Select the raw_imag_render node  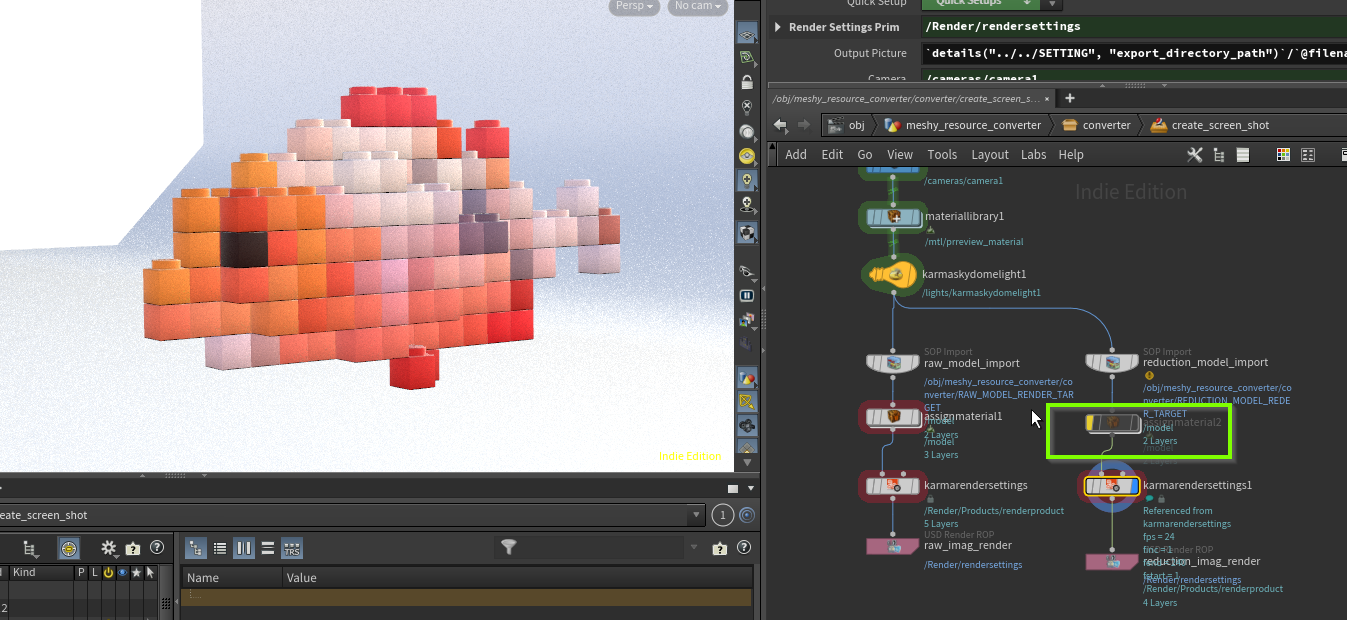coord(893,546)
